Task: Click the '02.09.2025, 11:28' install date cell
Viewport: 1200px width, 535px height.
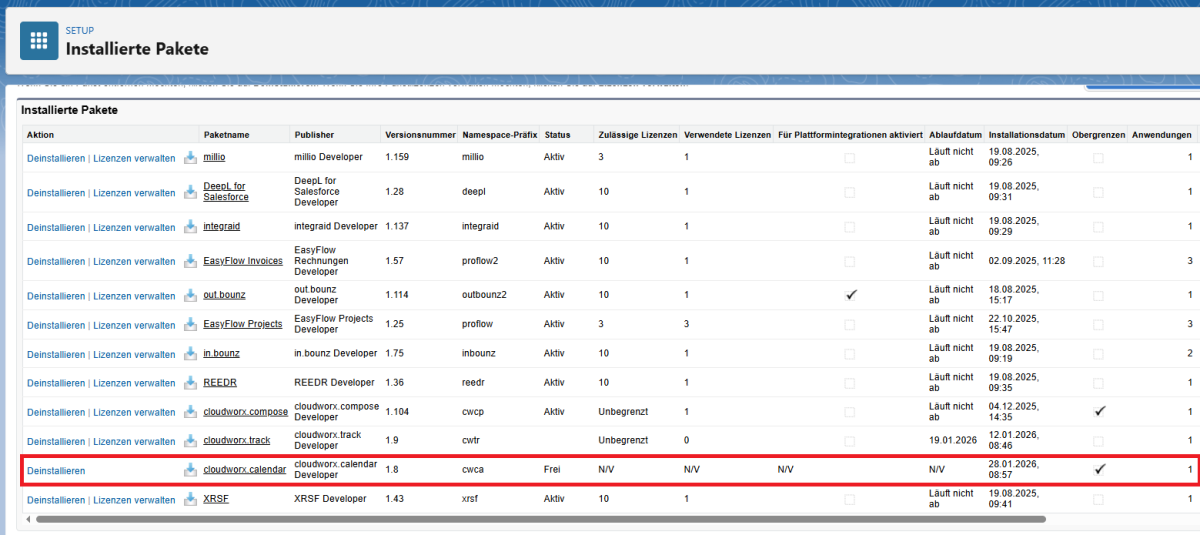Action: coord(1027,261)
